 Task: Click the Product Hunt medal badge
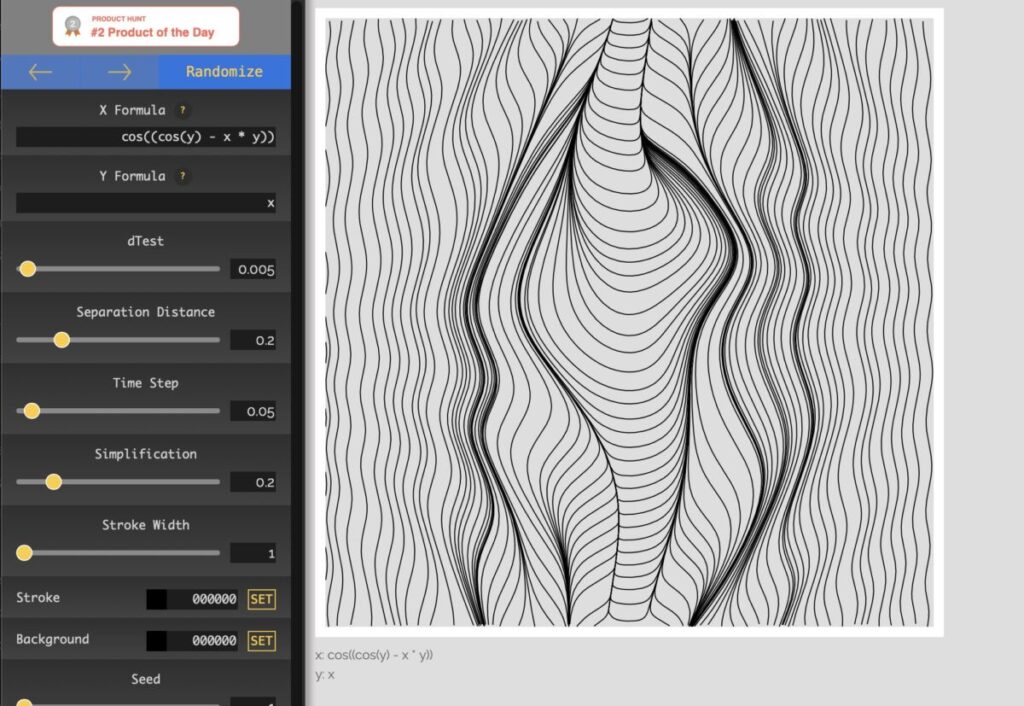(72, 26)
